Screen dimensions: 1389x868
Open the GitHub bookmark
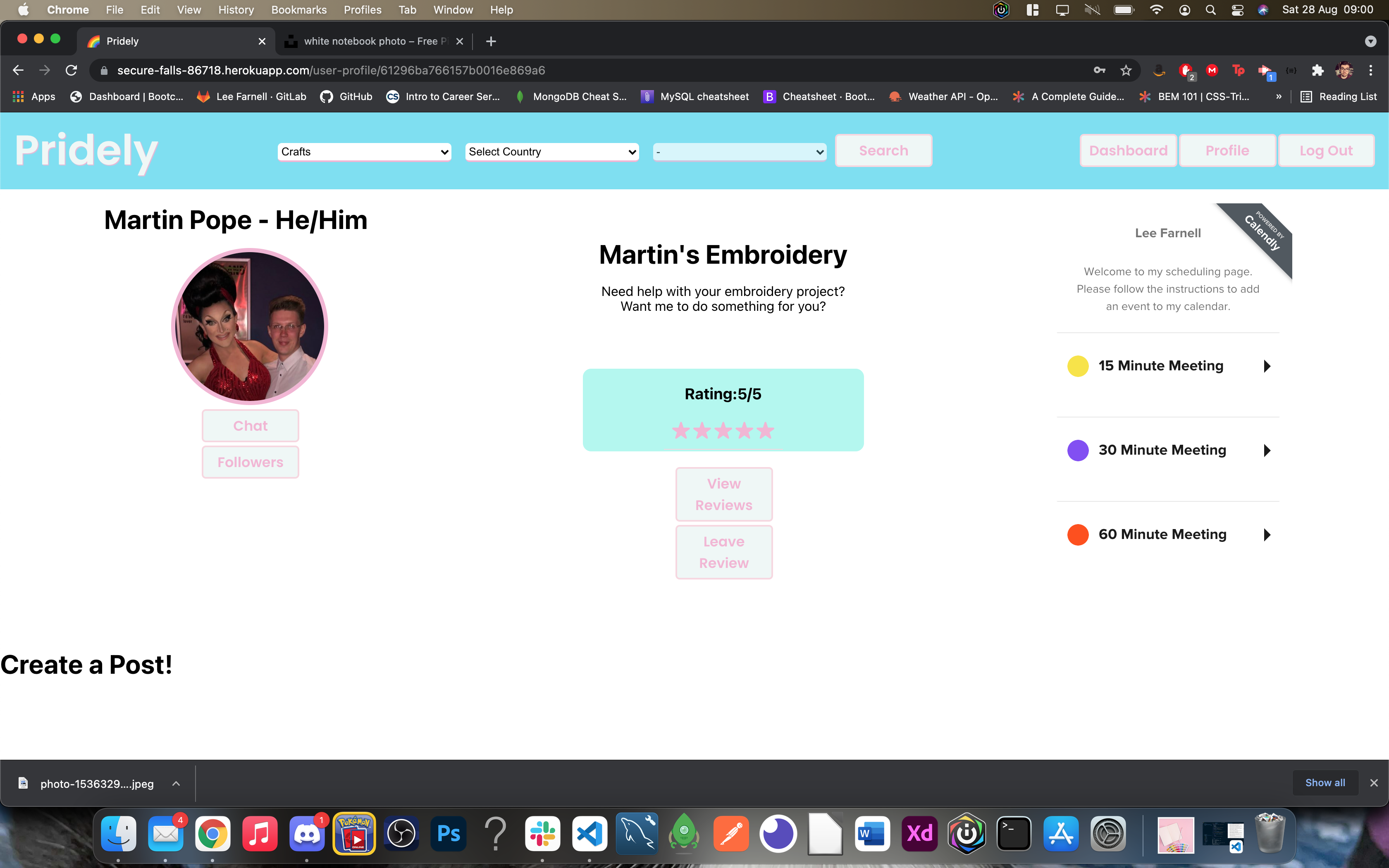[x=346, y=96]
